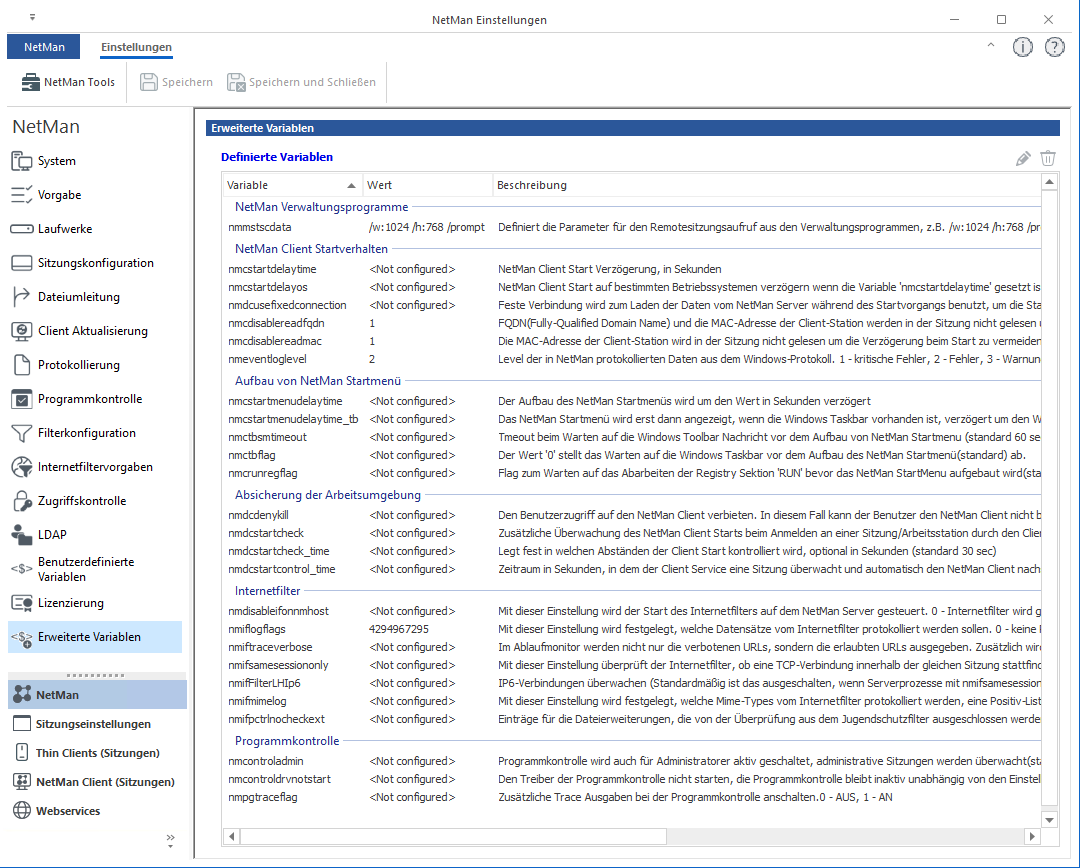Collapse the ribbon with the chevron arrow

(x=991, y=46)
